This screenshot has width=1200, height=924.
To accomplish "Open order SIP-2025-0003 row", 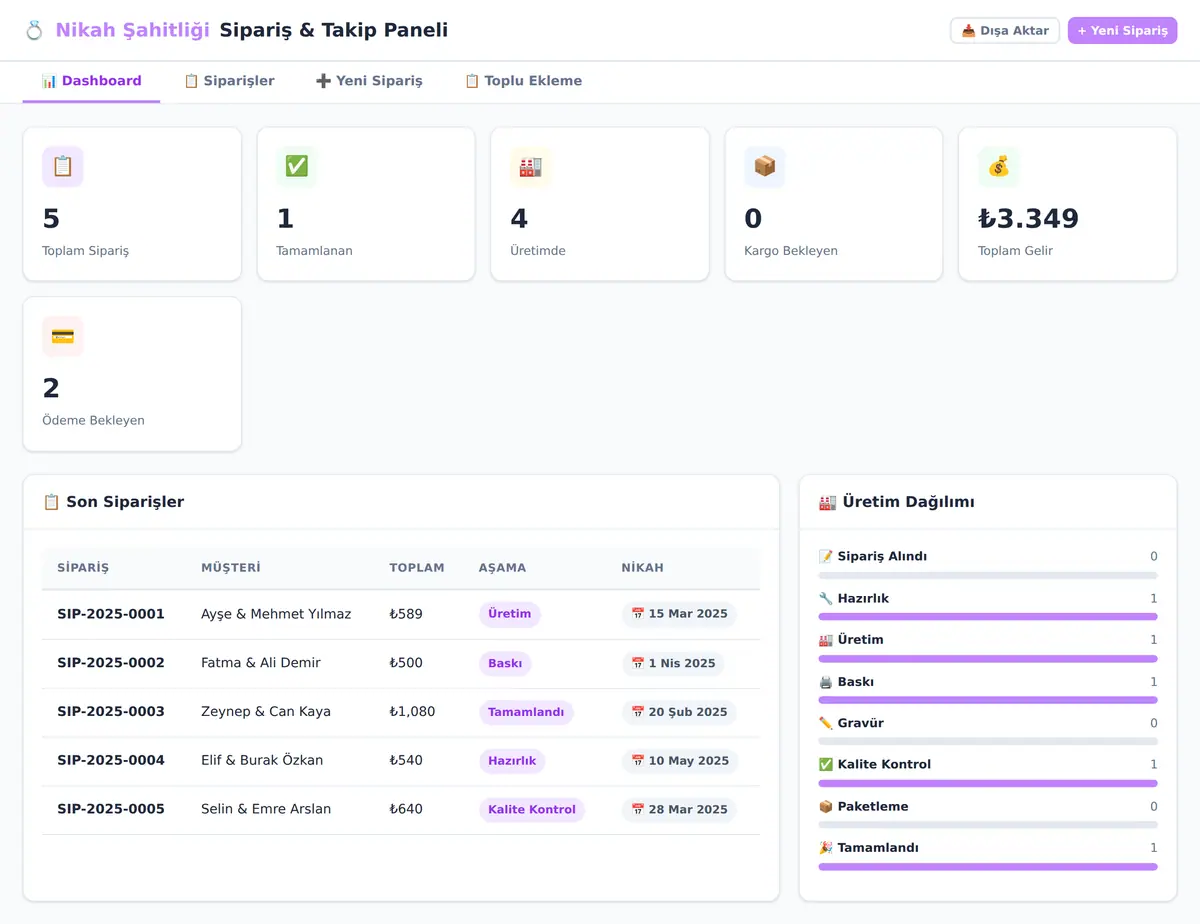I will point(401,712).
